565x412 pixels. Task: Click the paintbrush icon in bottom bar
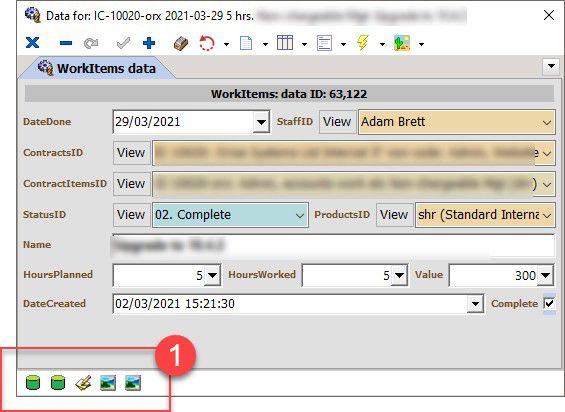(83, 383)
